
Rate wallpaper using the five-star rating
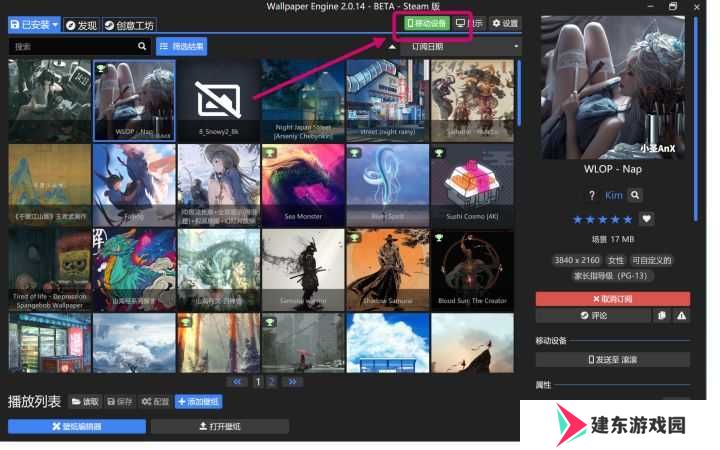click(602, 219)
